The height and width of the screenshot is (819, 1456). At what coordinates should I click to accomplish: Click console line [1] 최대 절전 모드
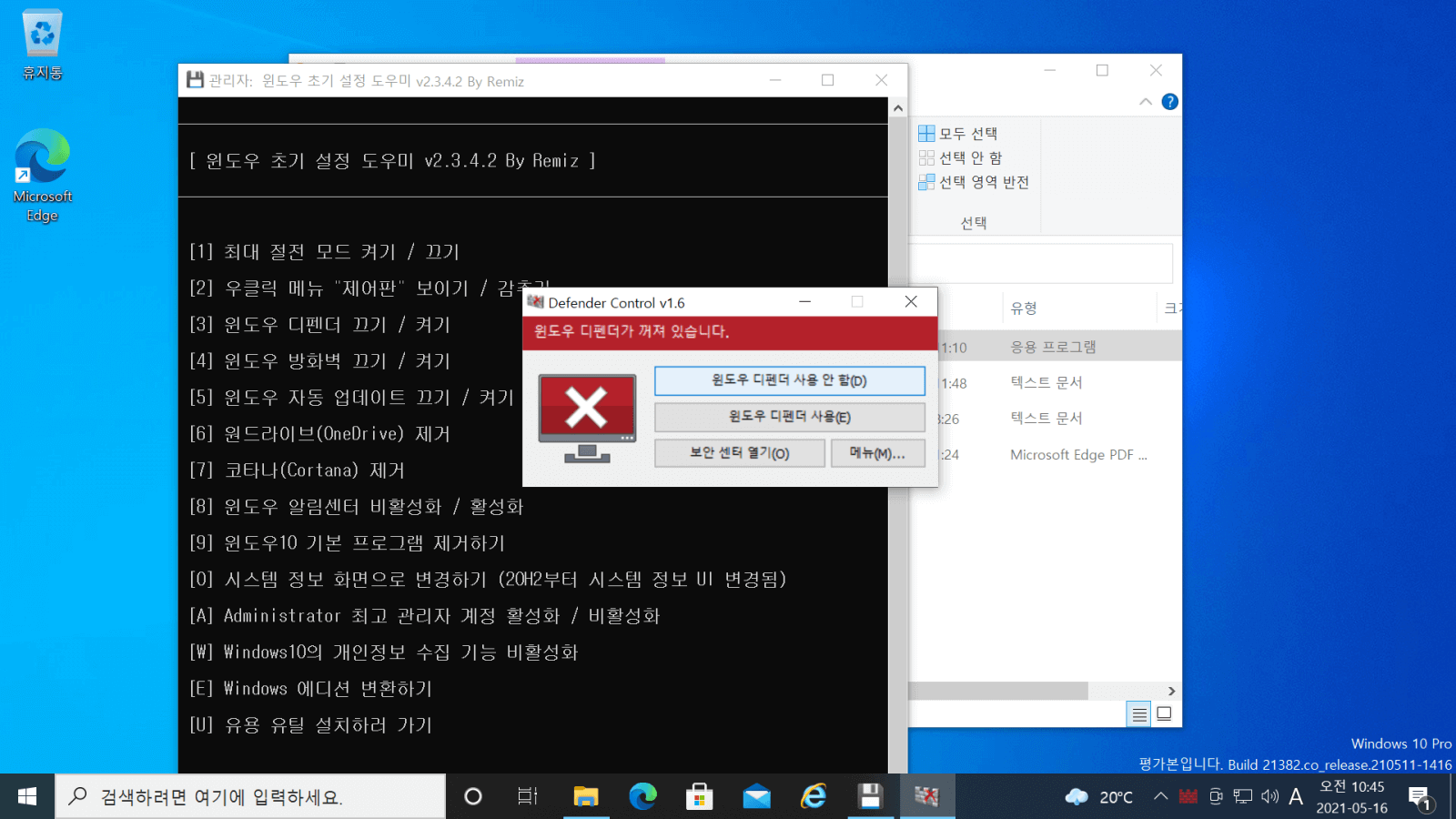click(324, 251)
